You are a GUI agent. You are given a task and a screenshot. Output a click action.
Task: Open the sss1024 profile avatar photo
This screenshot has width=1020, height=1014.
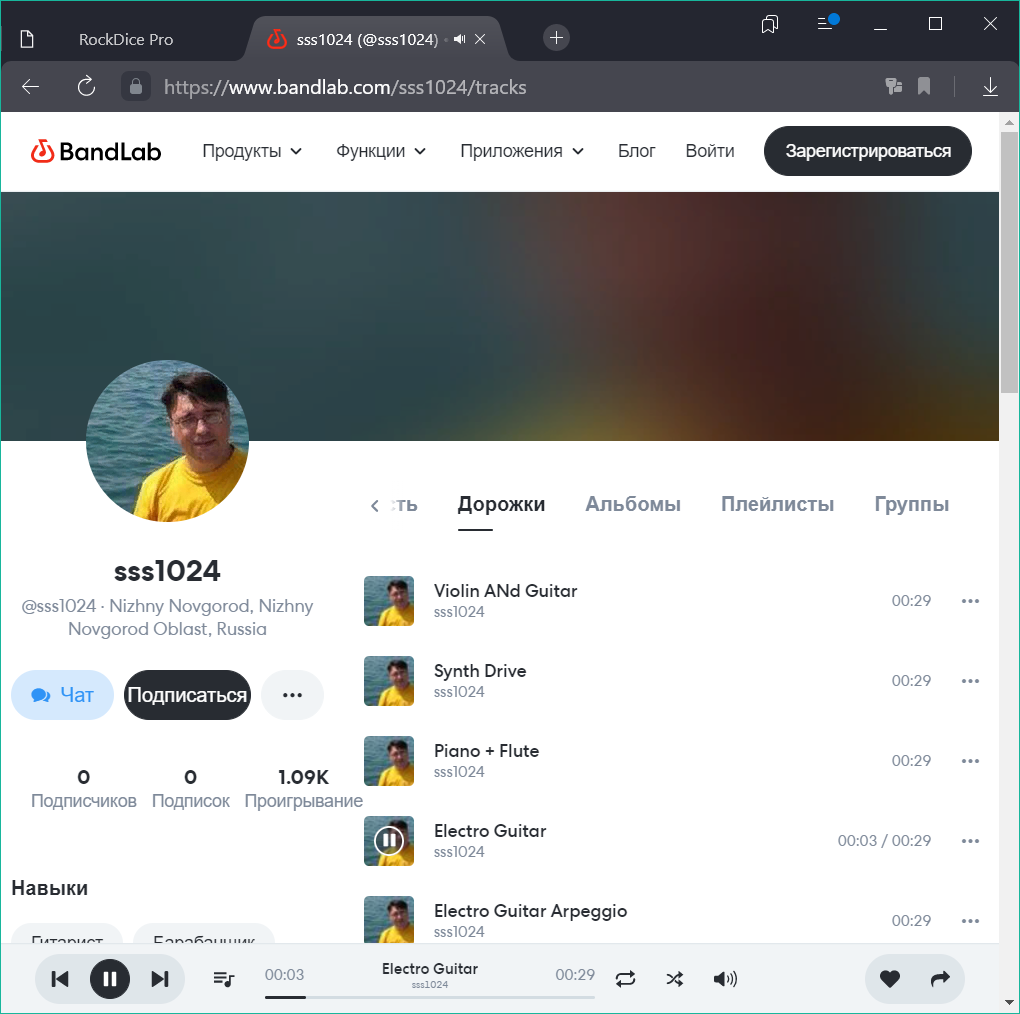point(167,441)
